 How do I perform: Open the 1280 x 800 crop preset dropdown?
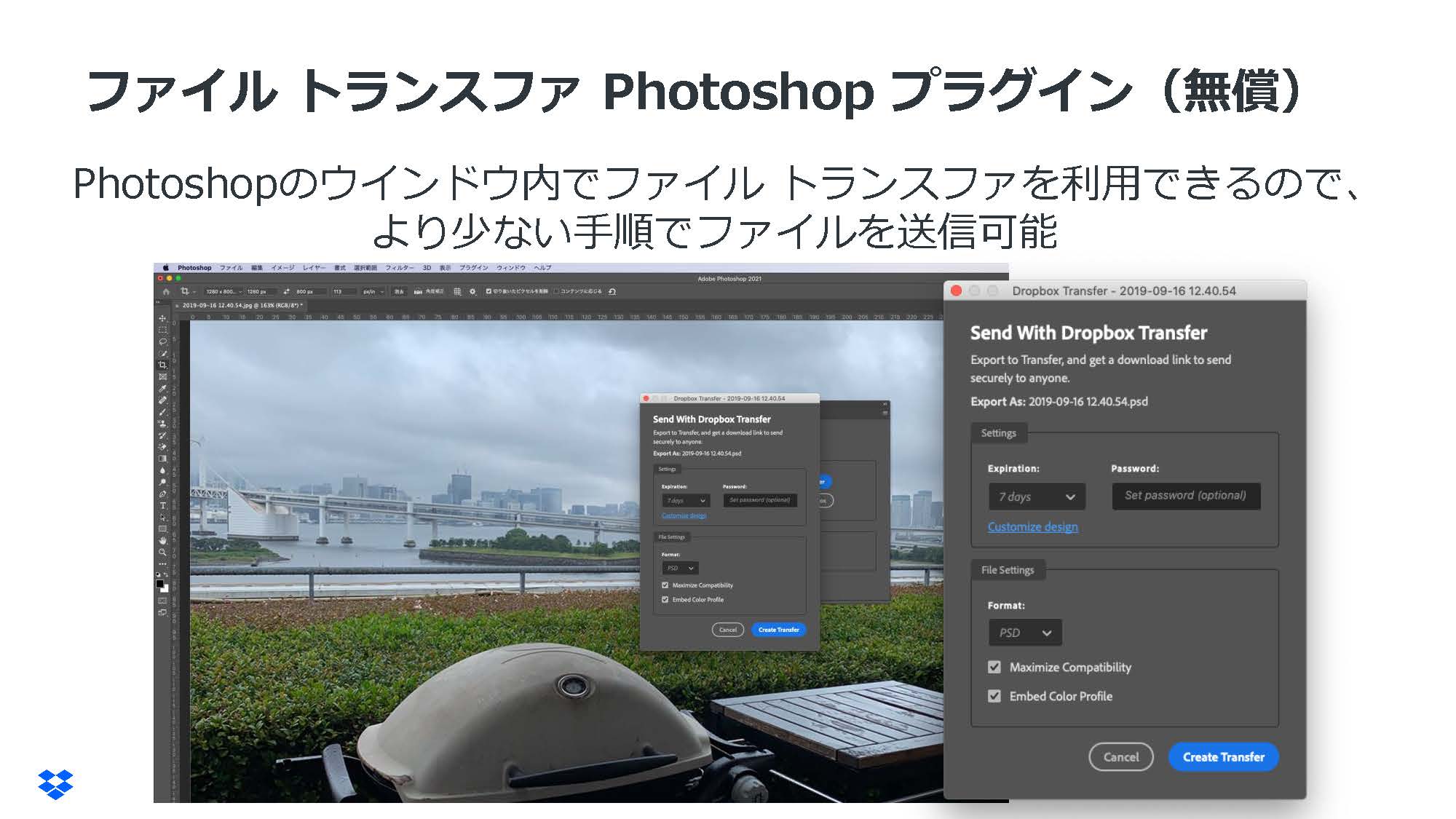pyautogui.click(x=223, y=291)
